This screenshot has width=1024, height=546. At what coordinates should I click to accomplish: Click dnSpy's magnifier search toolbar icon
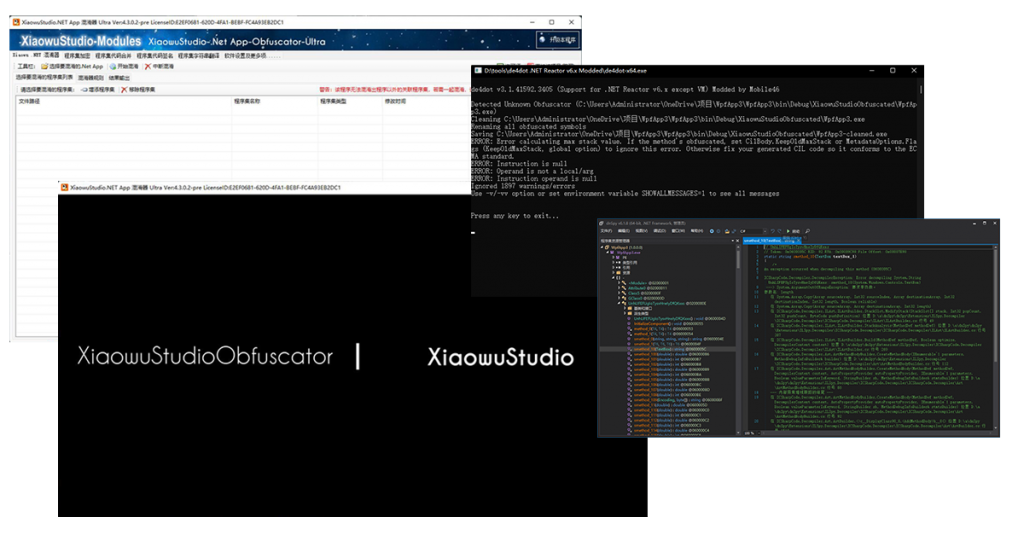coord(808,231)
